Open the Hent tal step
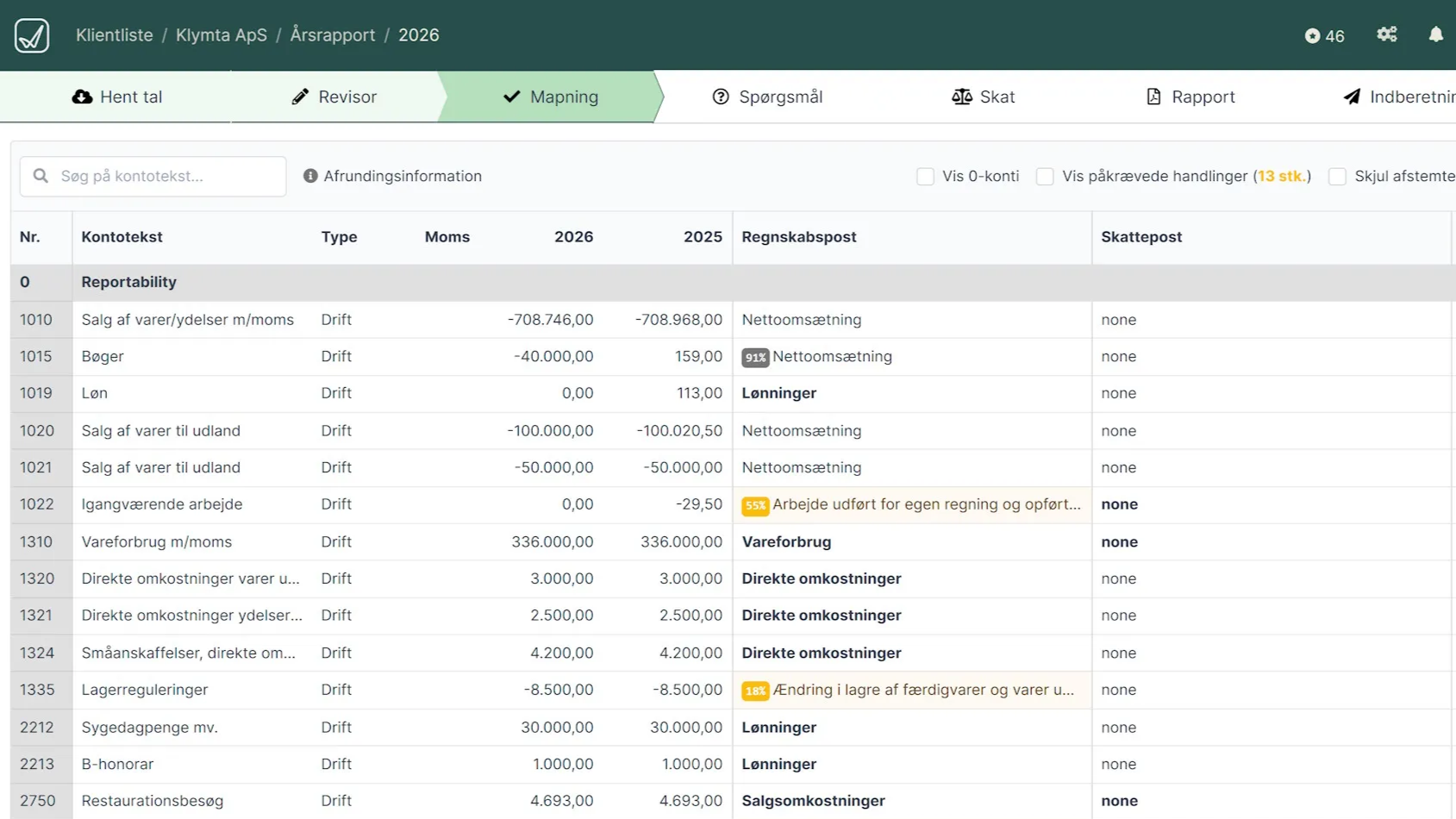Viewport: 1456px width, 819px height. coord(116,97)
